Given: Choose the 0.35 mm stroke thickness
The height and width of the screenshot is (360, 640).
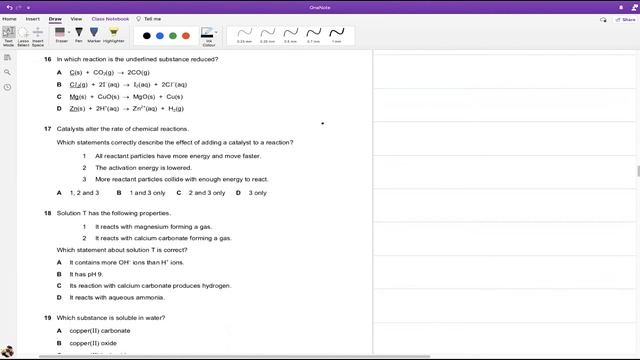Looking at the screenshot, I should [x=267, y=35].
